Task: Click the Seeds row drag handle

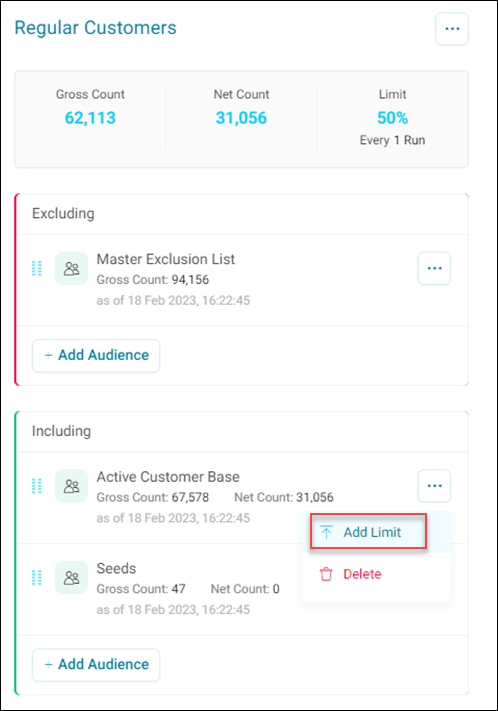Action: coord(37,578)
